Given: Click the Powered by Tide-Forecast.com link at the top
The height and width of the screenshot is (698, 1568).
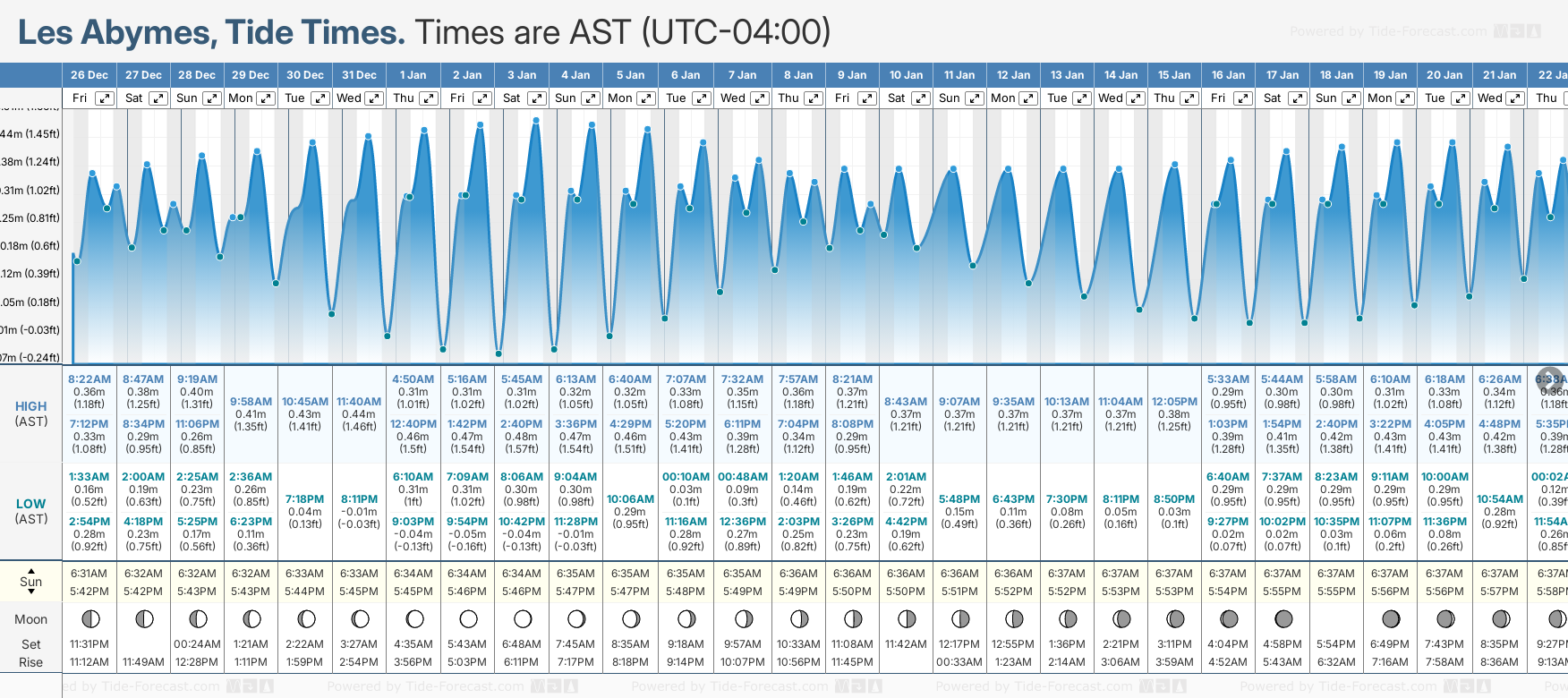Looking at the screenshot, I should point(1387,31).
